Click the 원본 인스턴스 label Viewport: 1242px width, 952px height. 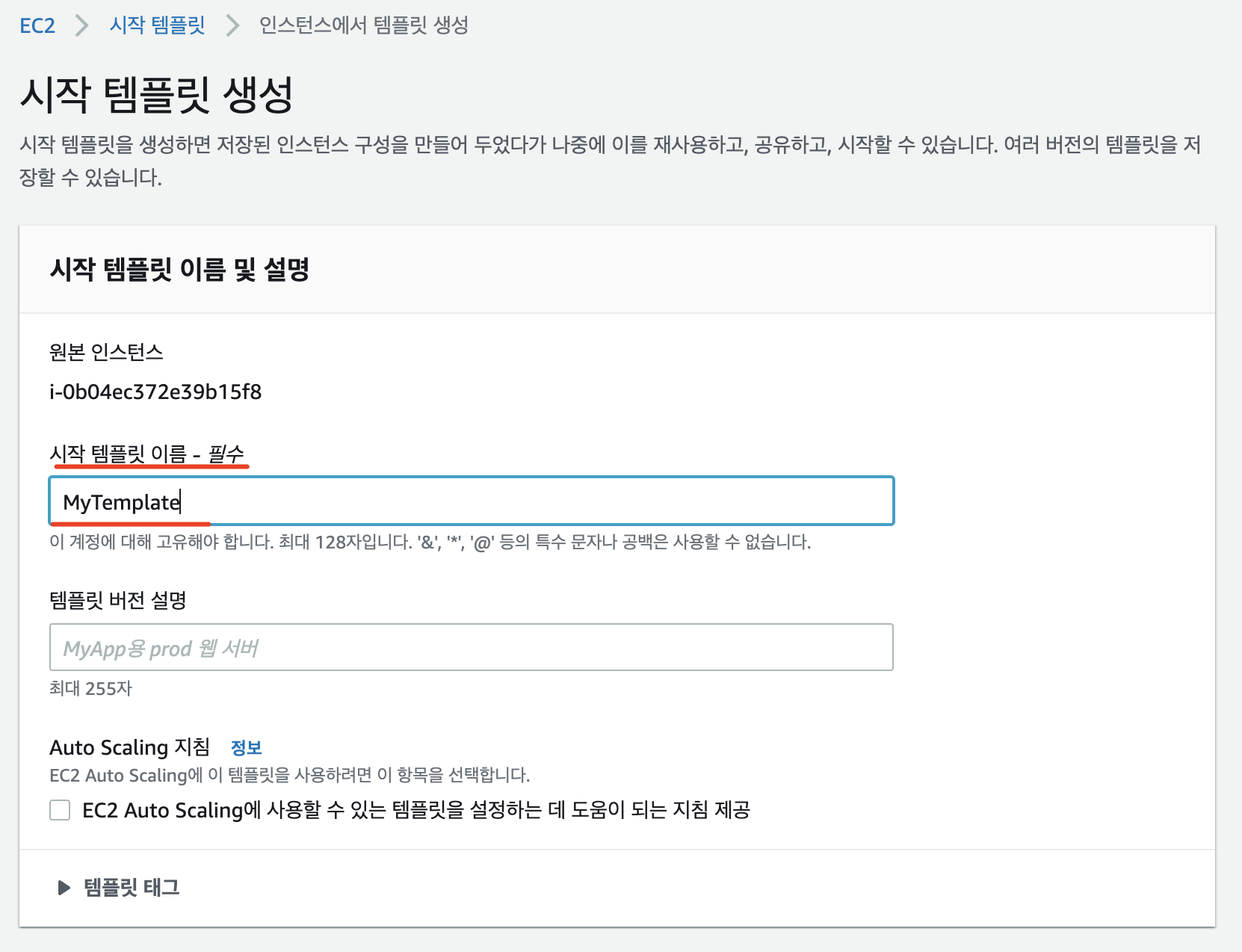pyautogui.click(x=106, y=352)
